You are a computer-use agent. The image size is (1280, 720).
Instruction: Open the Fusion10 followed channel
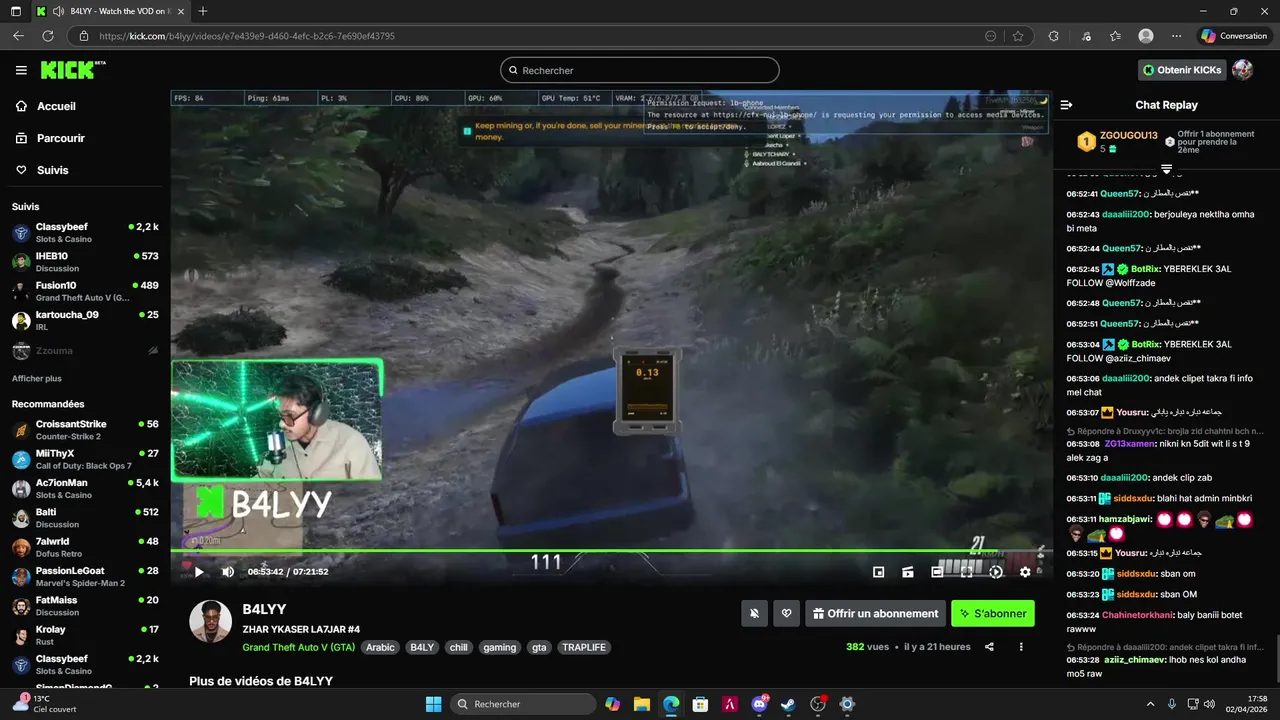pyautogui.click(x=85, y=291)
